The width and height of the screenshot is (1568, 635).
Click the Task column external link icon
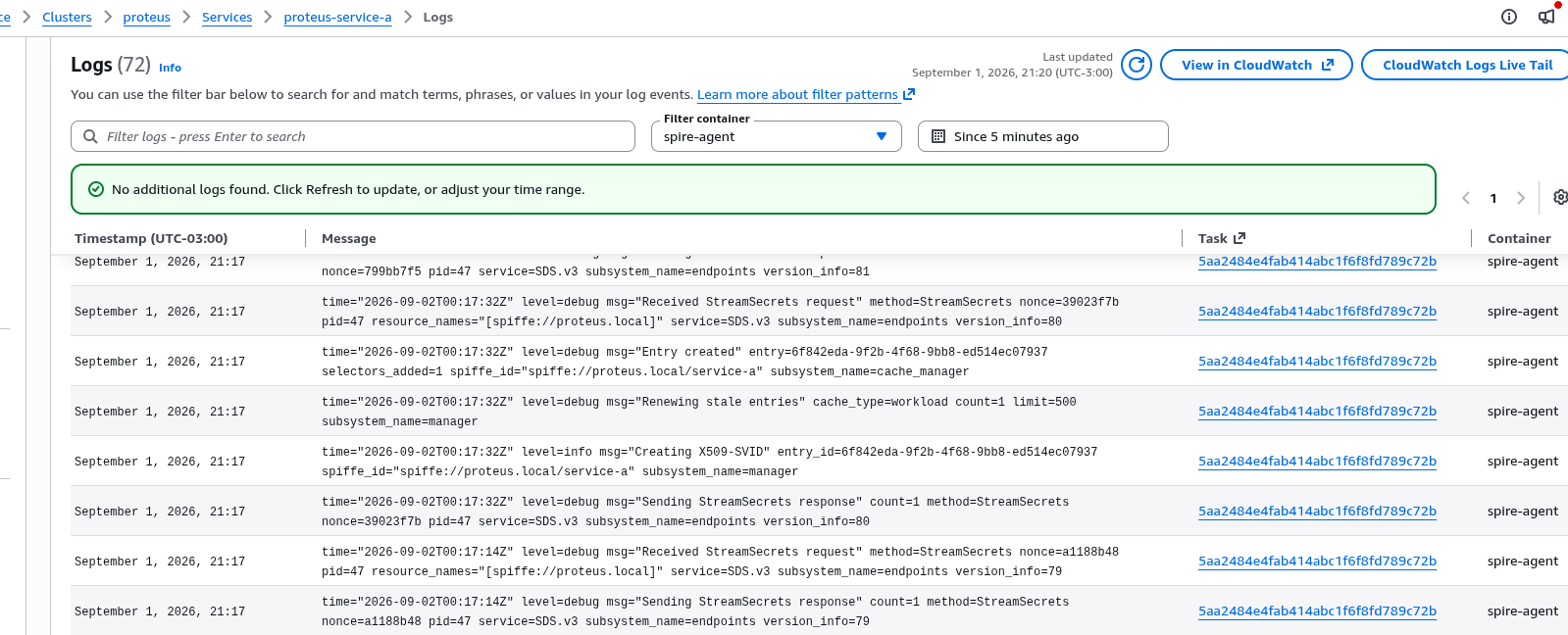coord(1239,238)
